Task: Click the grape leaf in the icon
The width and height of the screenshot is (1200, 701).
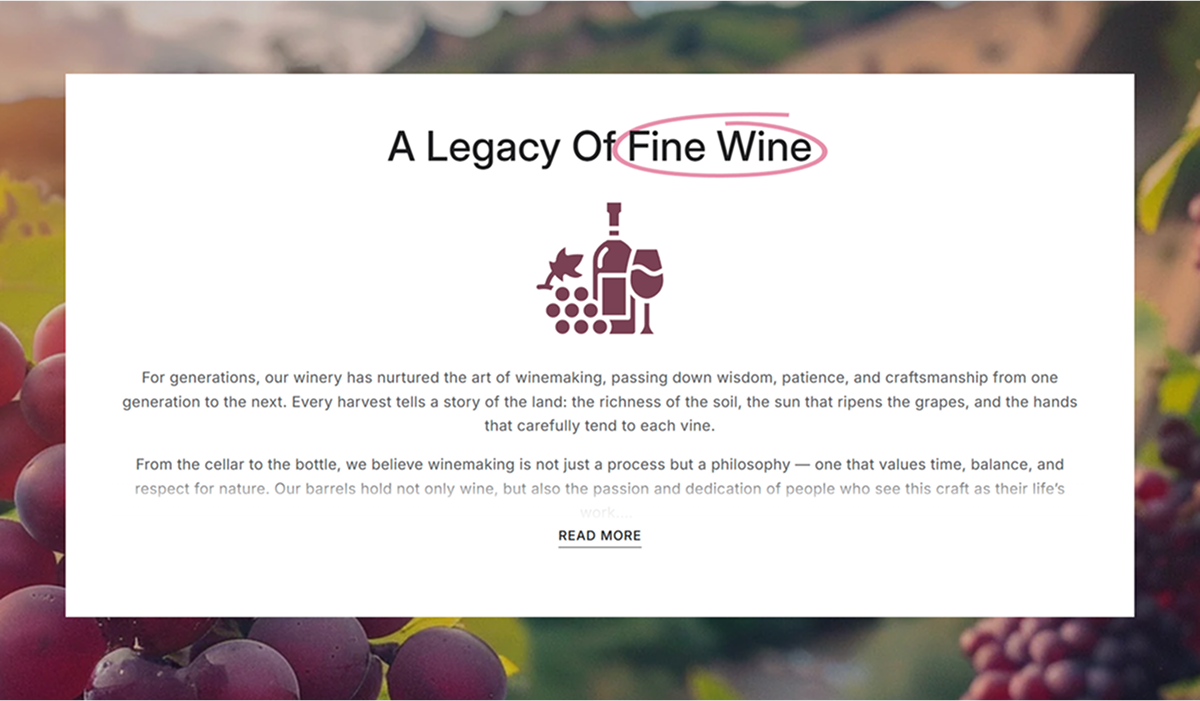Action: [x=565, y=265]
